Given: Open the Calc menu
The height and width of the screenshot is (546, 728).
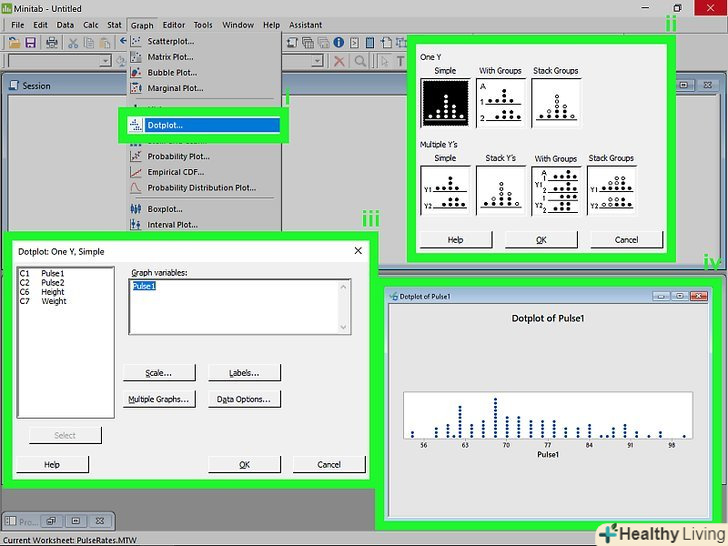Looking at the screenshot, I should click(91, 25).
